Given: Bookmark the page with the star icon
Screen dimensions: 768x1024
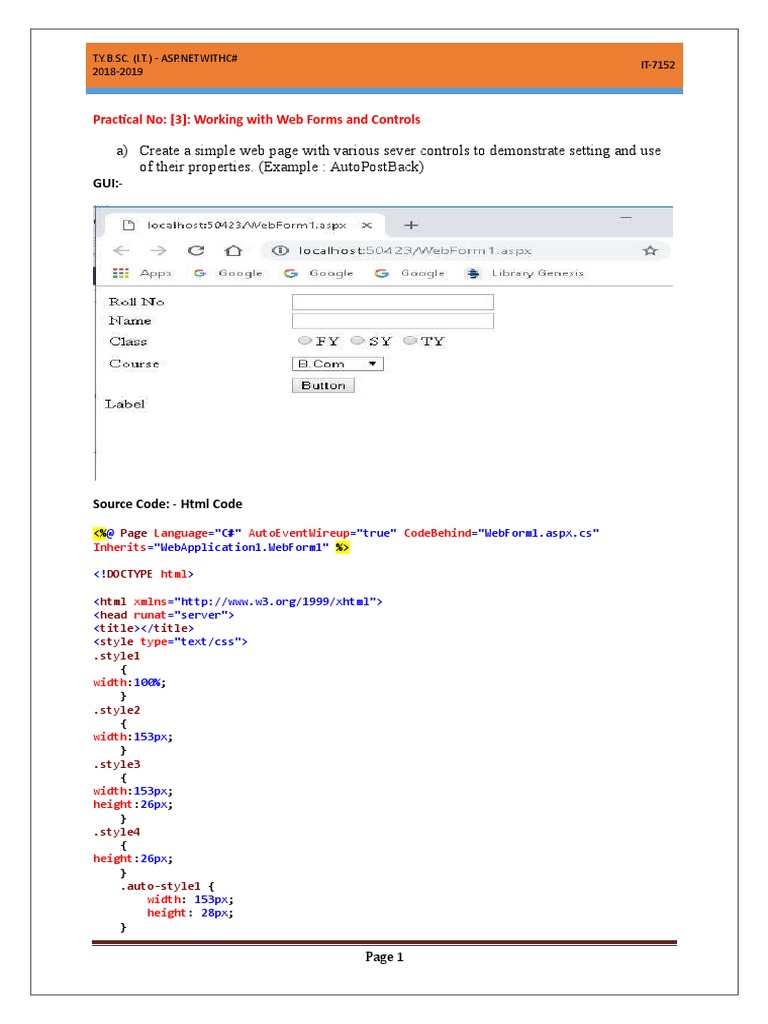Looking at the screenshot, I should click(650, 251).
